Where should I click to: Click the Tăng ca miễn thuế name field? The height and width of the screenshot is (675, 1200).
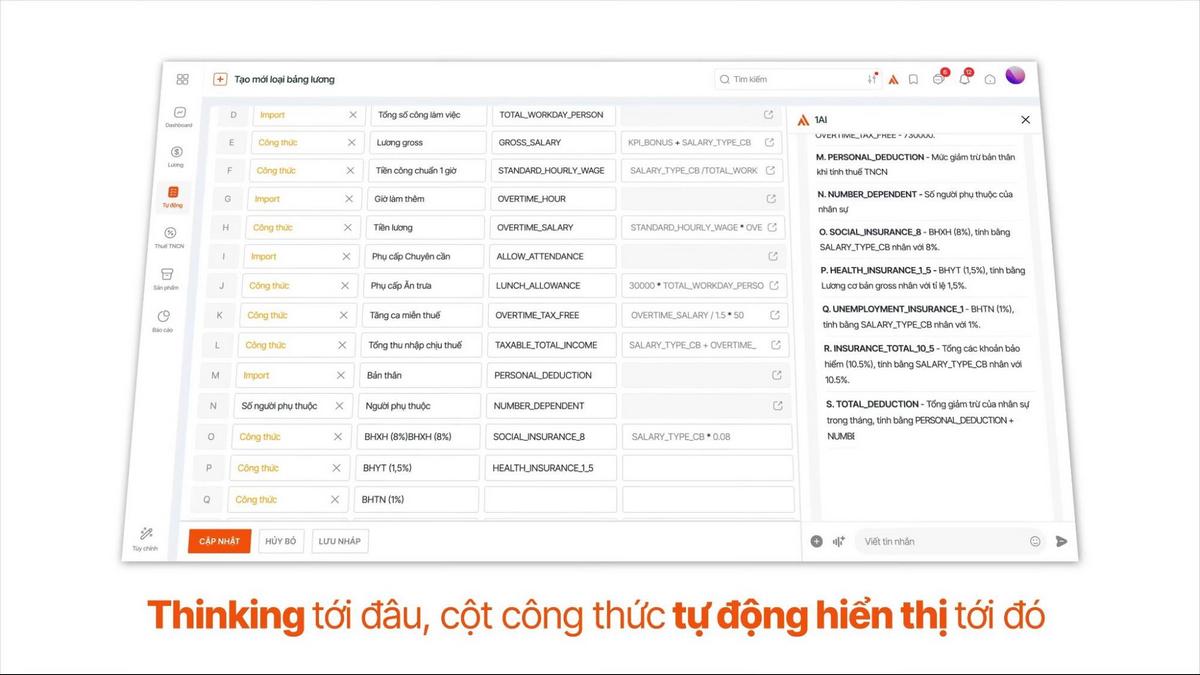coord(422,315)
